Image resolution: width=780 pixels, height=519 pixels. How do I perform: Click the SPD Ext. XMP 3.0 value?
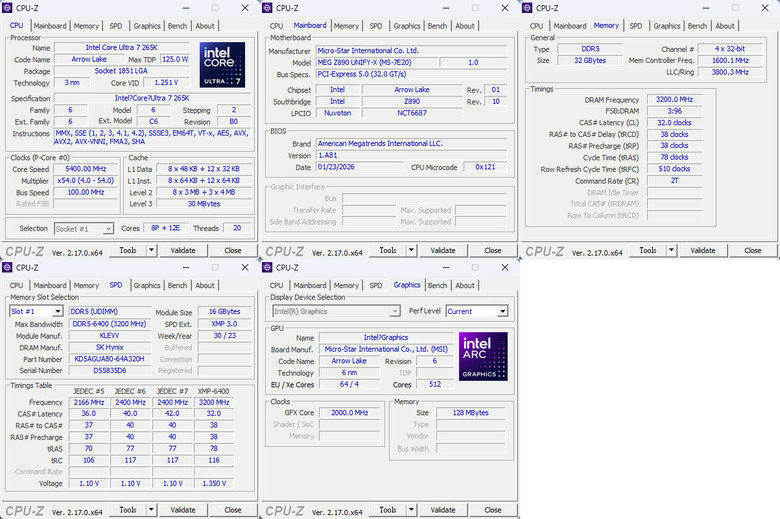[224, 324]
